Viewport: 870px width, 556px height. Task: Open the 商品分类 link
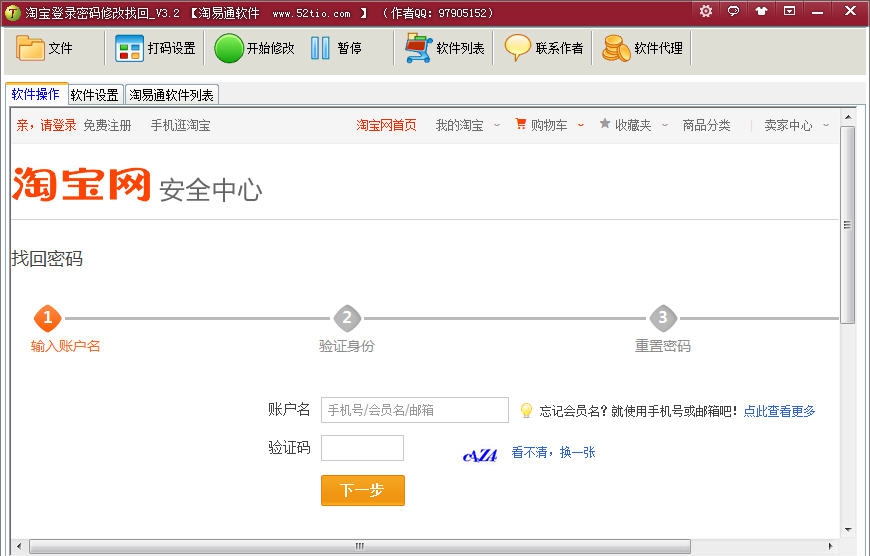pos(706,125)
